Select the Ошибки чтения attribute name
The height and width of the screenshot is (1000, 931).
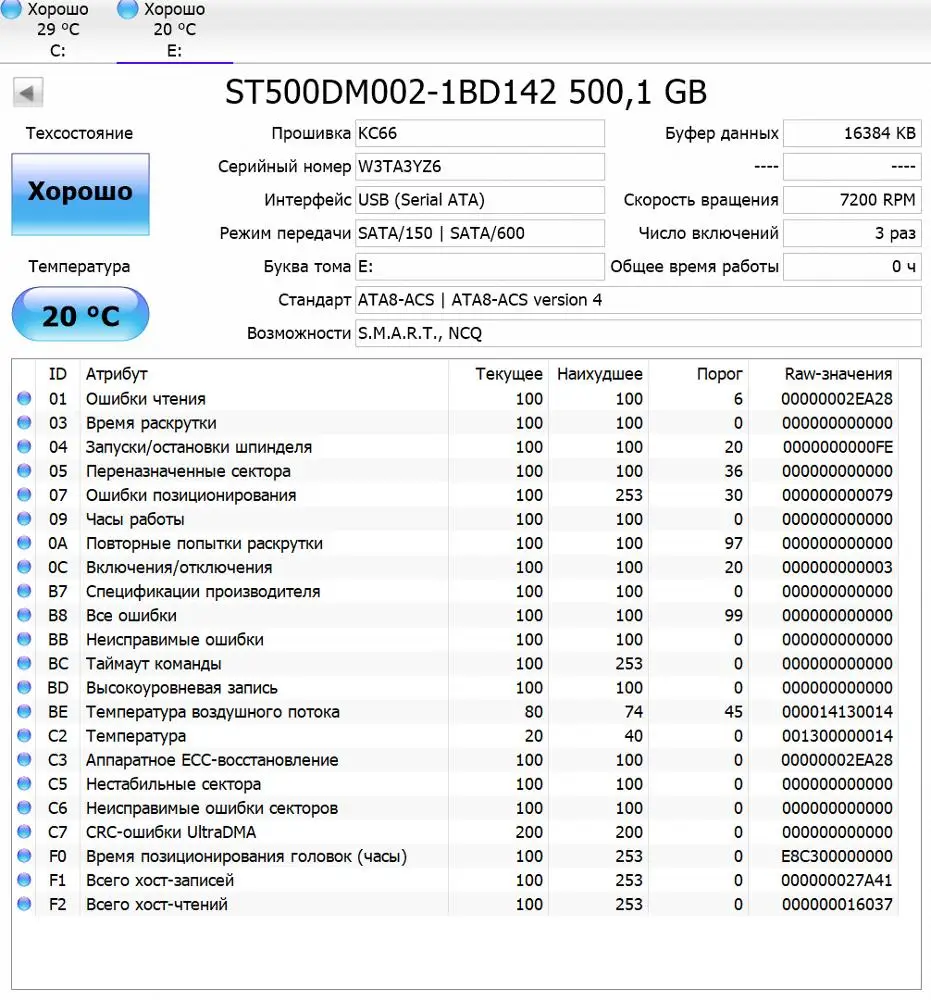pyautogui.click(x=145, y=399)
